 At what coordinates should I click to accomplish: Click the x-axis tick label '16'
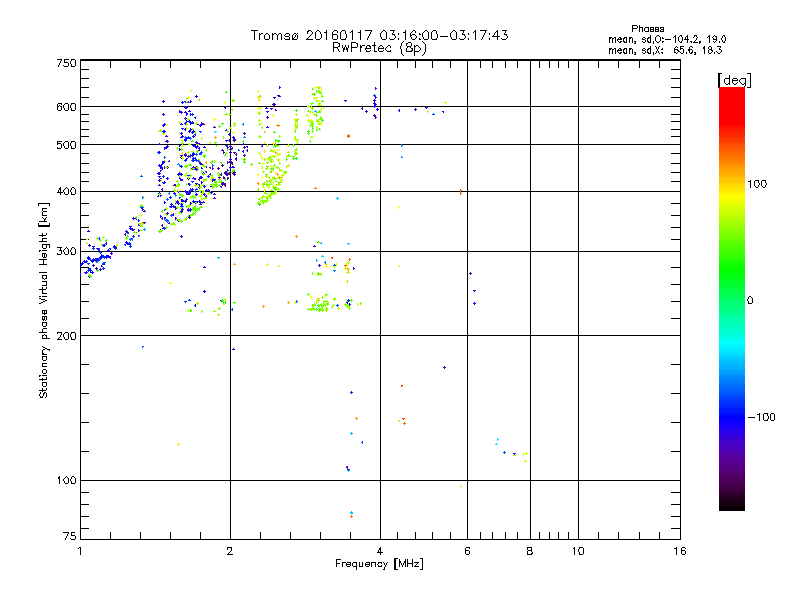pos(680,551)
